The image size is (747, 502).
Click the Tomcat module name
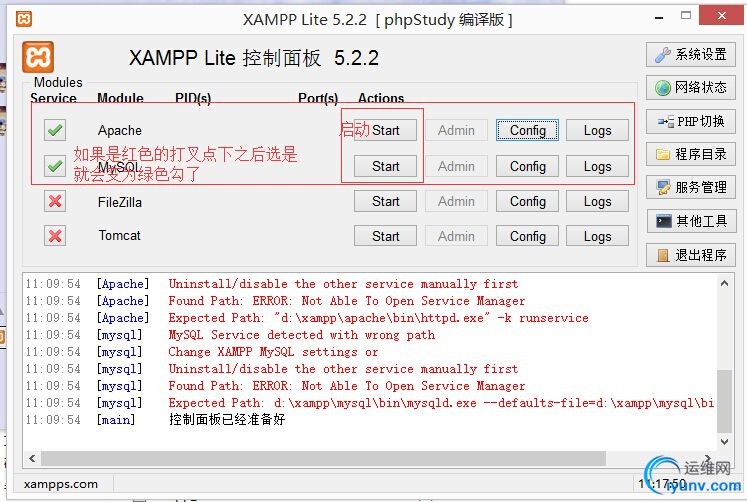(120, 235)
